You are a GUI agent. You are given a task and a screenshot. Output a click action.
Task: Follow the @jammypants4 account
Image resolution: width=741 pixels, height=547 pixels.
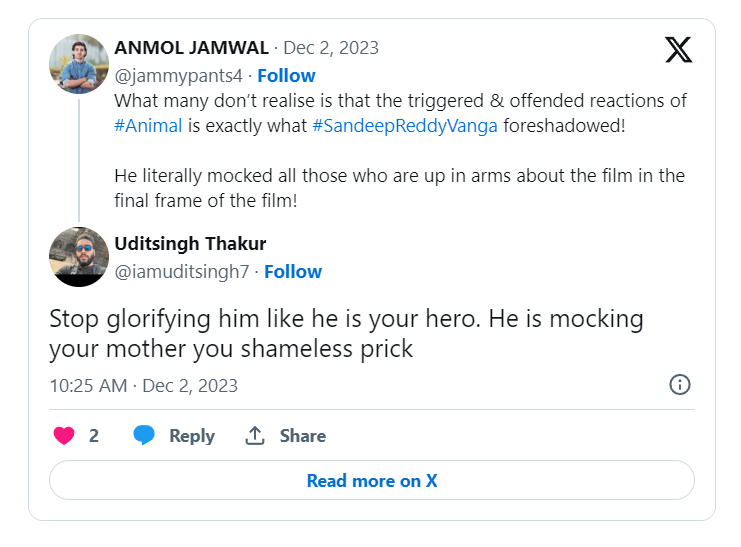[x=286, y=76]
